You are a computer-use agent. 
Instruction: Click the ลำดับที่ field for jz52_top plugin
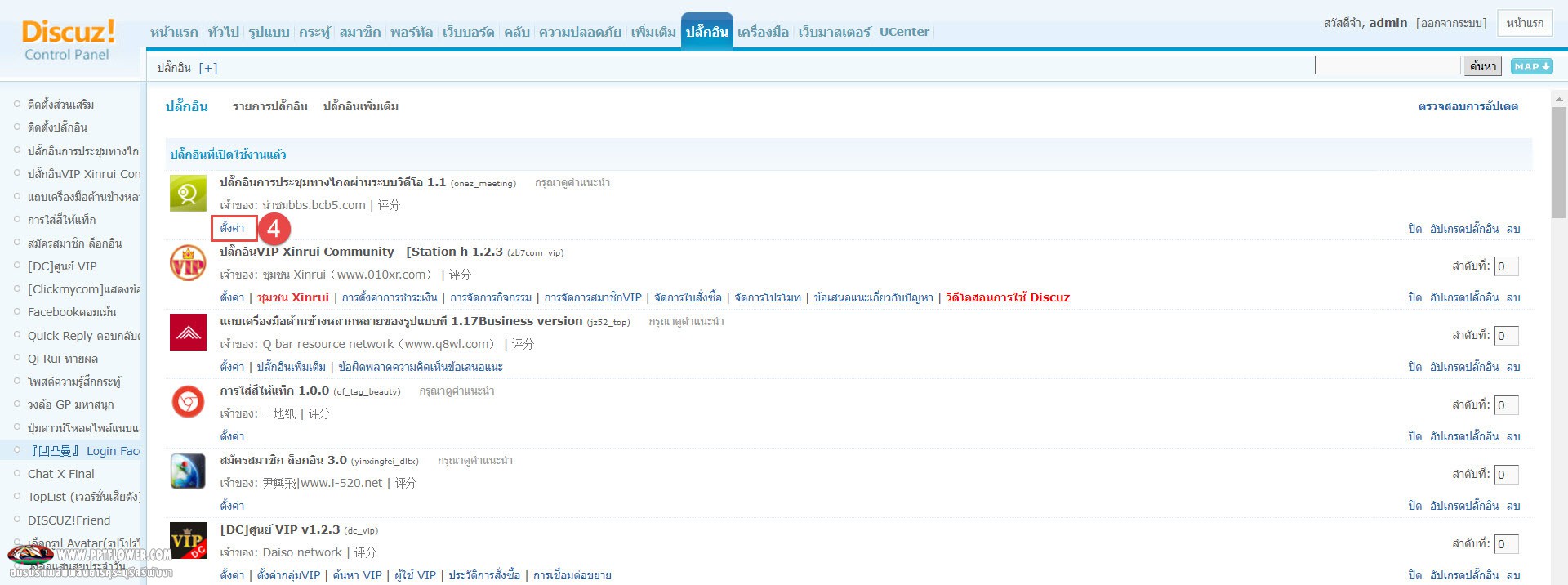pos(1506,336)
